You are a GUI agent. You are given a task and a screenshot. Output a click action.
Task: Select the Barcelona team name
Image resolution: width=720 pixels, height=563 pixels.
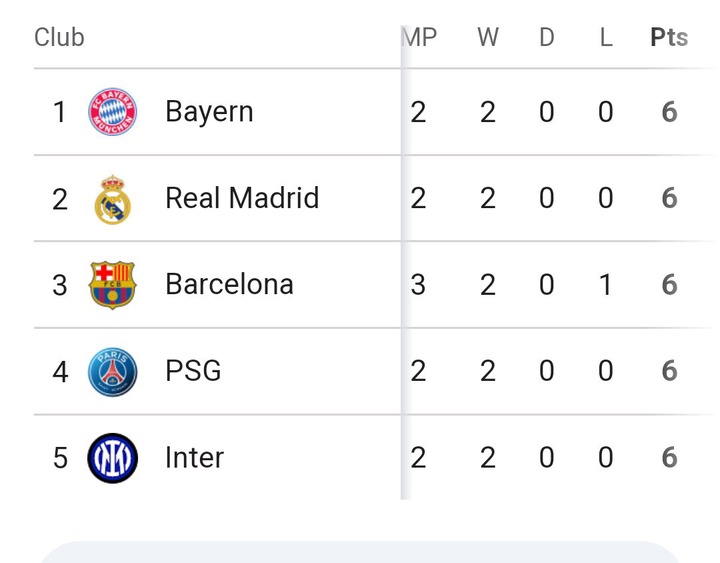click(x=229, y=285)
